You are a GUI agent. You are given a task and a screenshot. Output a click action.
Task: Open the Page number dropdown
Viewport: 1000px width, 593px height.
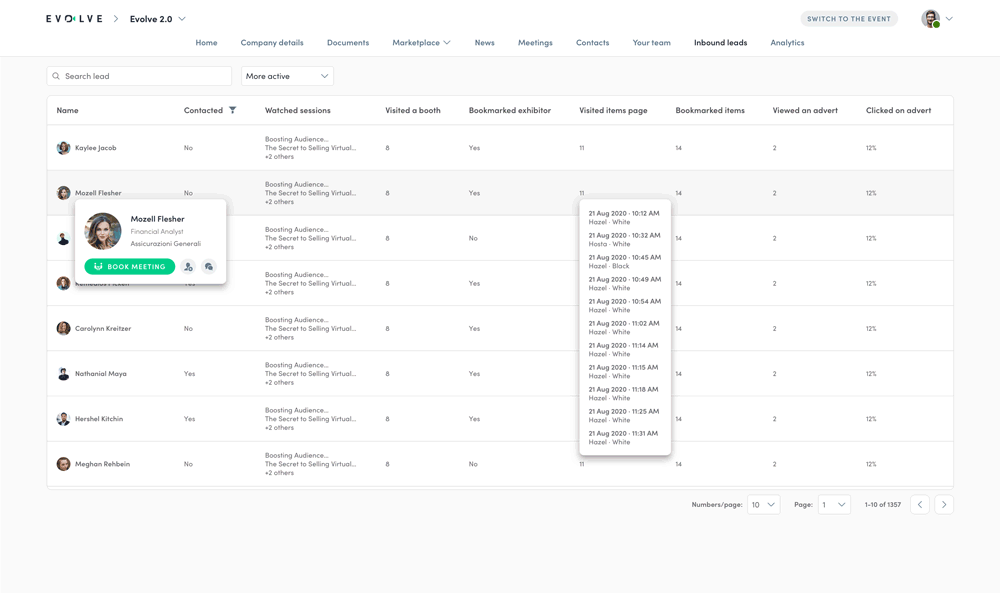(x=834, y=505)
